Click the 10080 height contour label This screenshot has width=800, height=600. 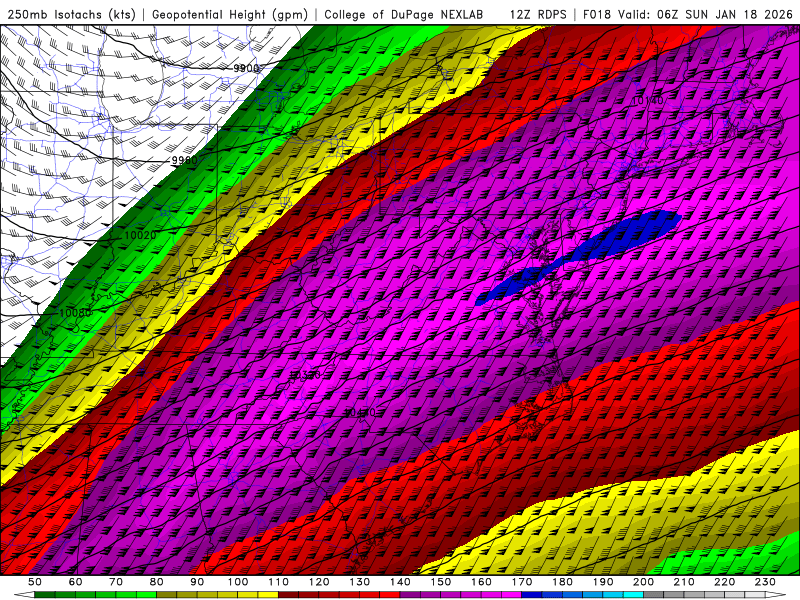[75, 312]
